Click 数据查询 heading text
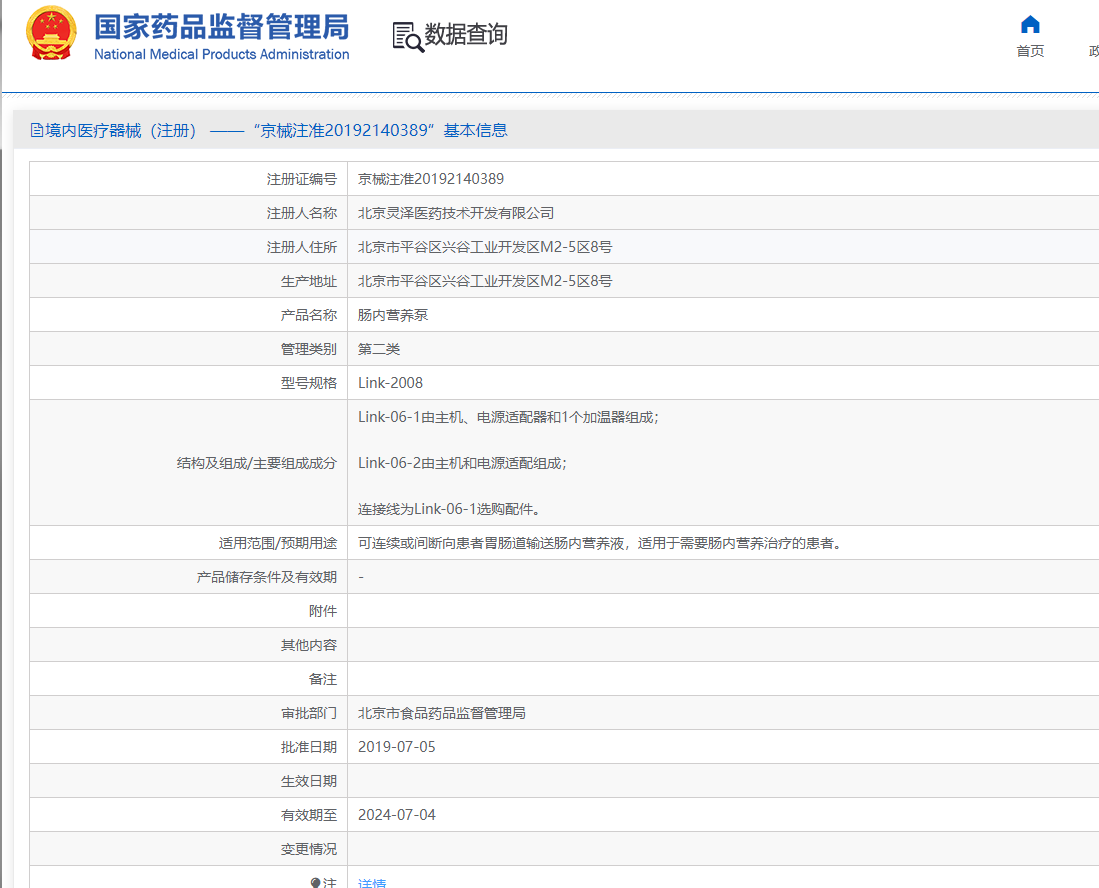The height and width of the screenshot is (888, 1099). pos(466,34)
